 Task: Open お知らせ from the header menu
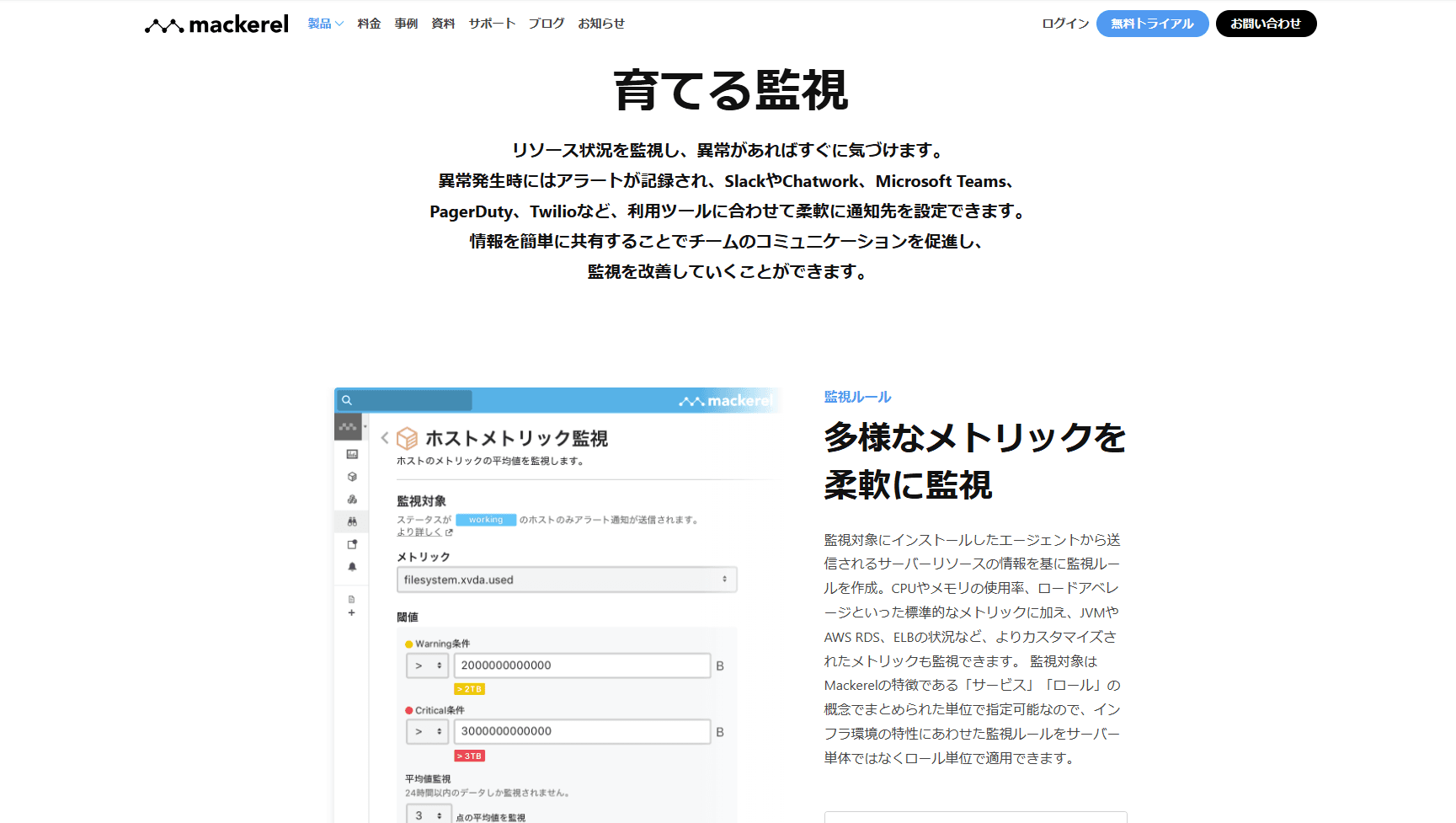click(601, 24)
